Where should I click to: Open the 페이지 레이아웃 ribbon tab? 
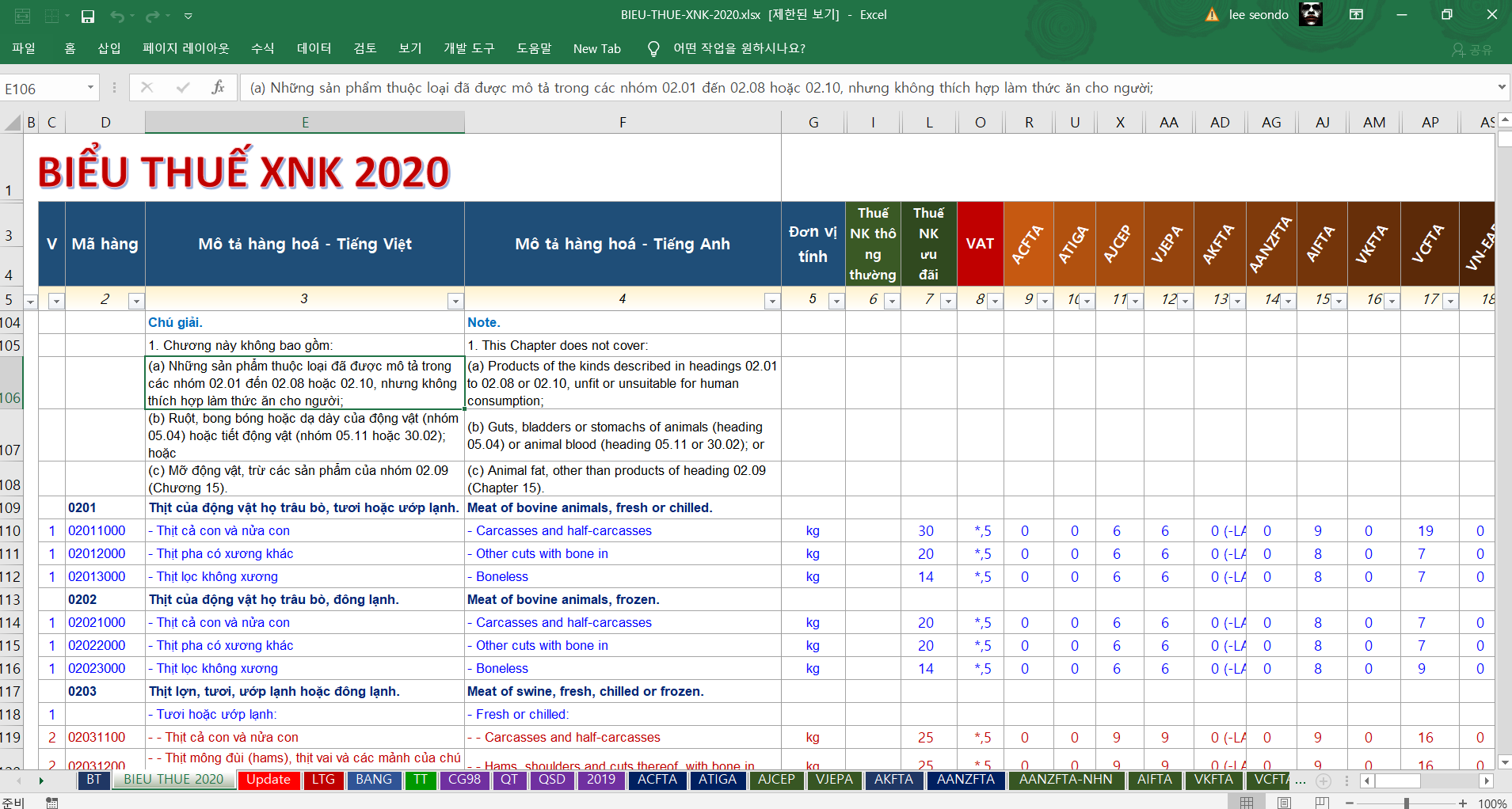point(186,48)
